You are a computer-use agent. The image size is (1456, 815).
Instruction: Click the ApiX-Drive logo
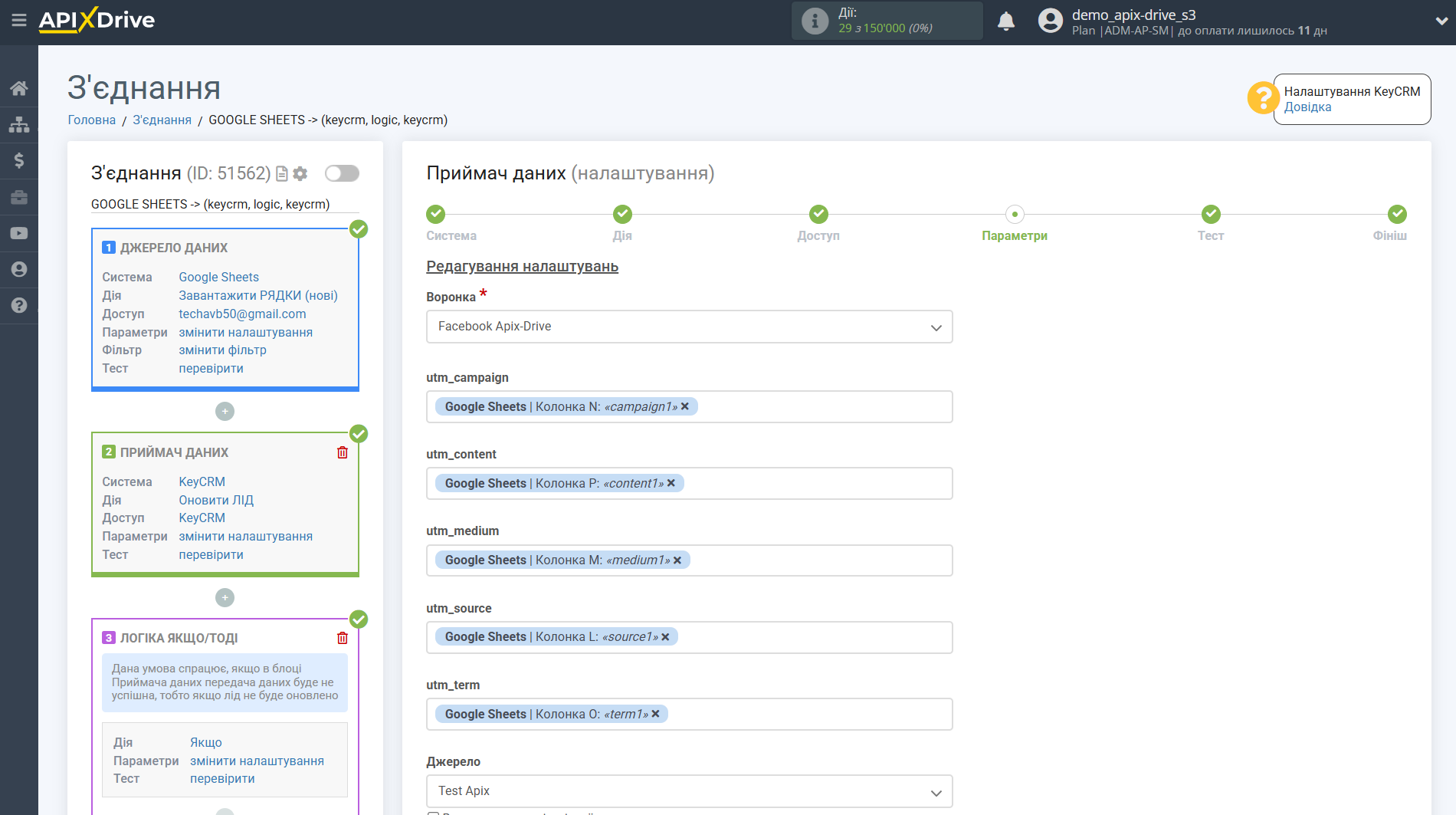(97, 20)
